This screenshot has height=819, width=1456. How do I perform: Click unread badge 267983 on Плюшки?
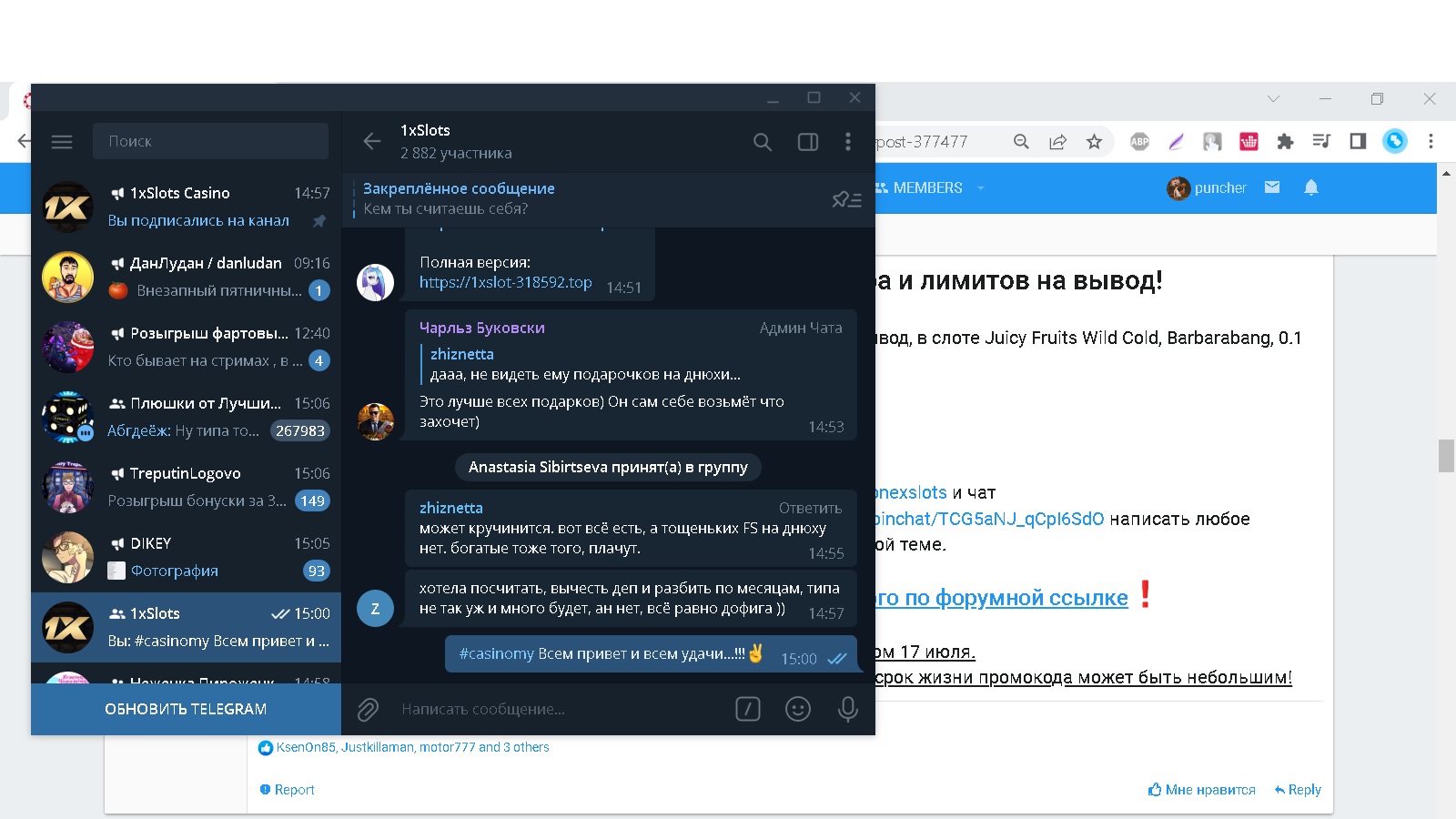pyautogui.click(x=300, y=430)
